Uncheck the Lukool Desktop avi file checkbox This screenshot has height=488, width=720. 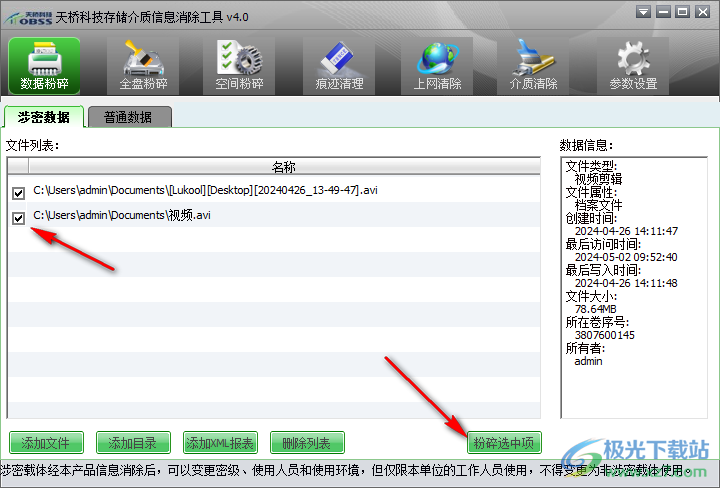pos(18,193)
